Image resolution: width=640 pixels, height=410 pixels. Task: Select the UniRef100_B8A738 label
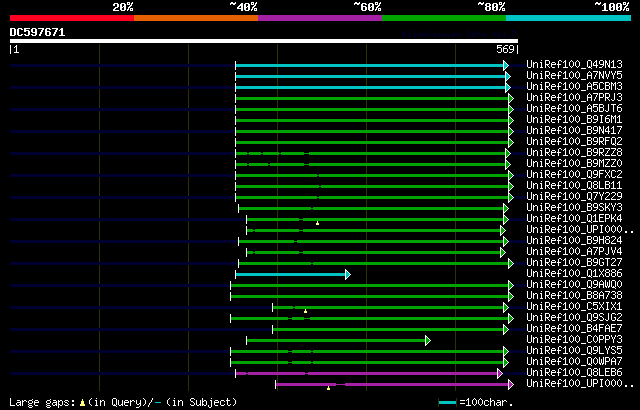(x=574, y=296)
